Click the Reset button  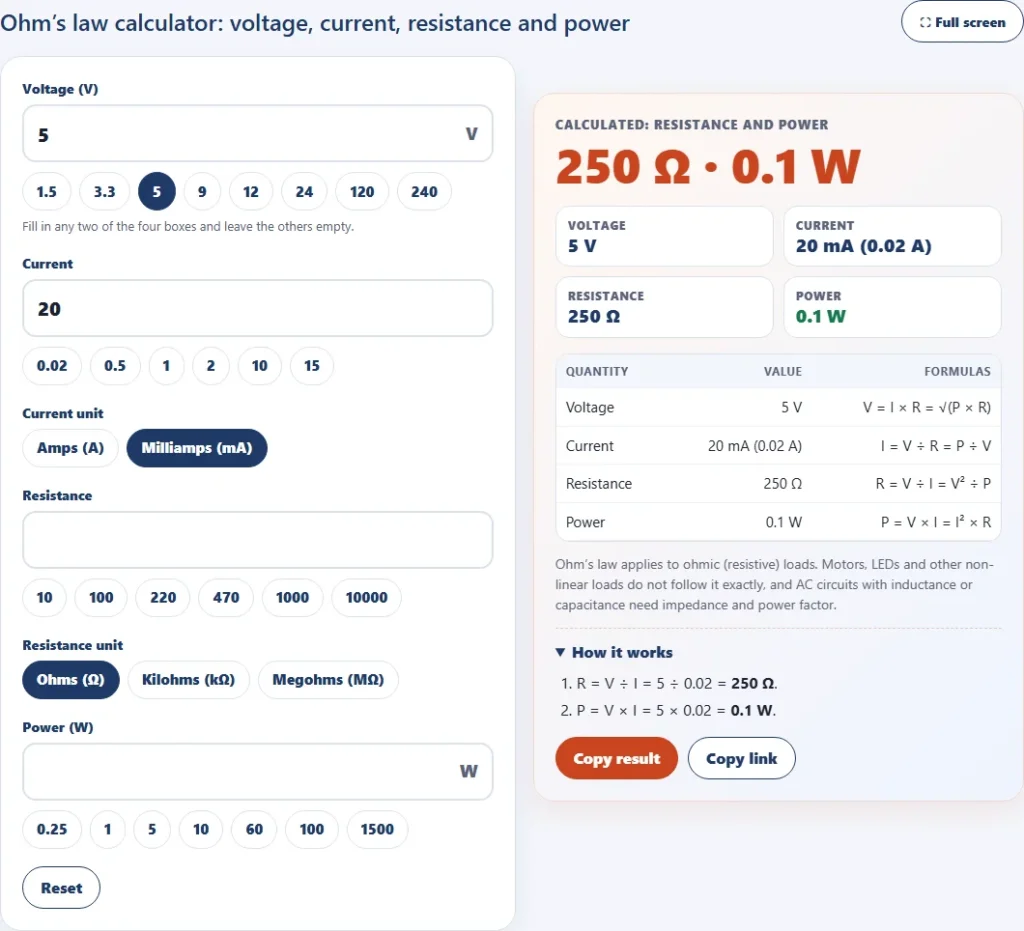(x=61, y=887)
